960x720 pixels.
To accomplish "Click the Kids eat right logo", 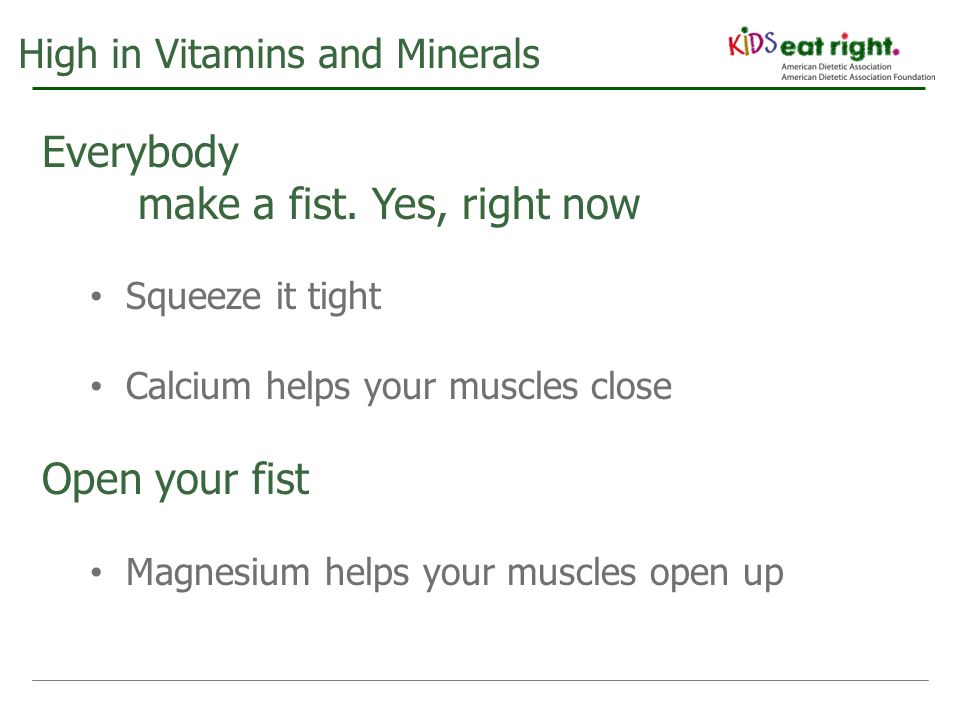I will tap(831, 54).
